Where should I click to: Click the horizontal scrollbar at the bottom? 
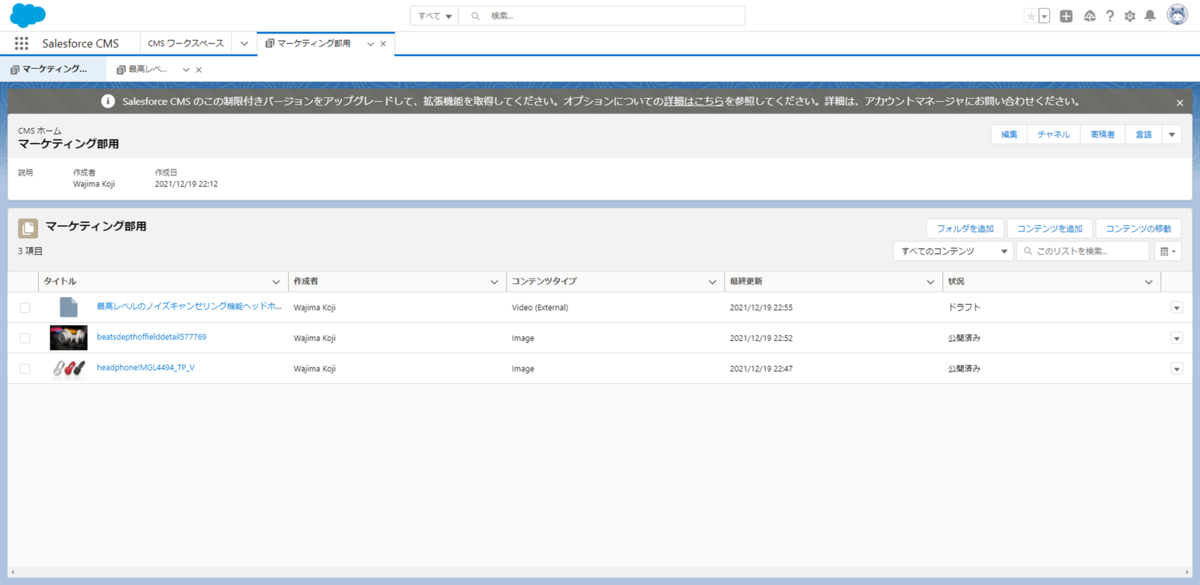pyautogui.click(x=600, y=574)
